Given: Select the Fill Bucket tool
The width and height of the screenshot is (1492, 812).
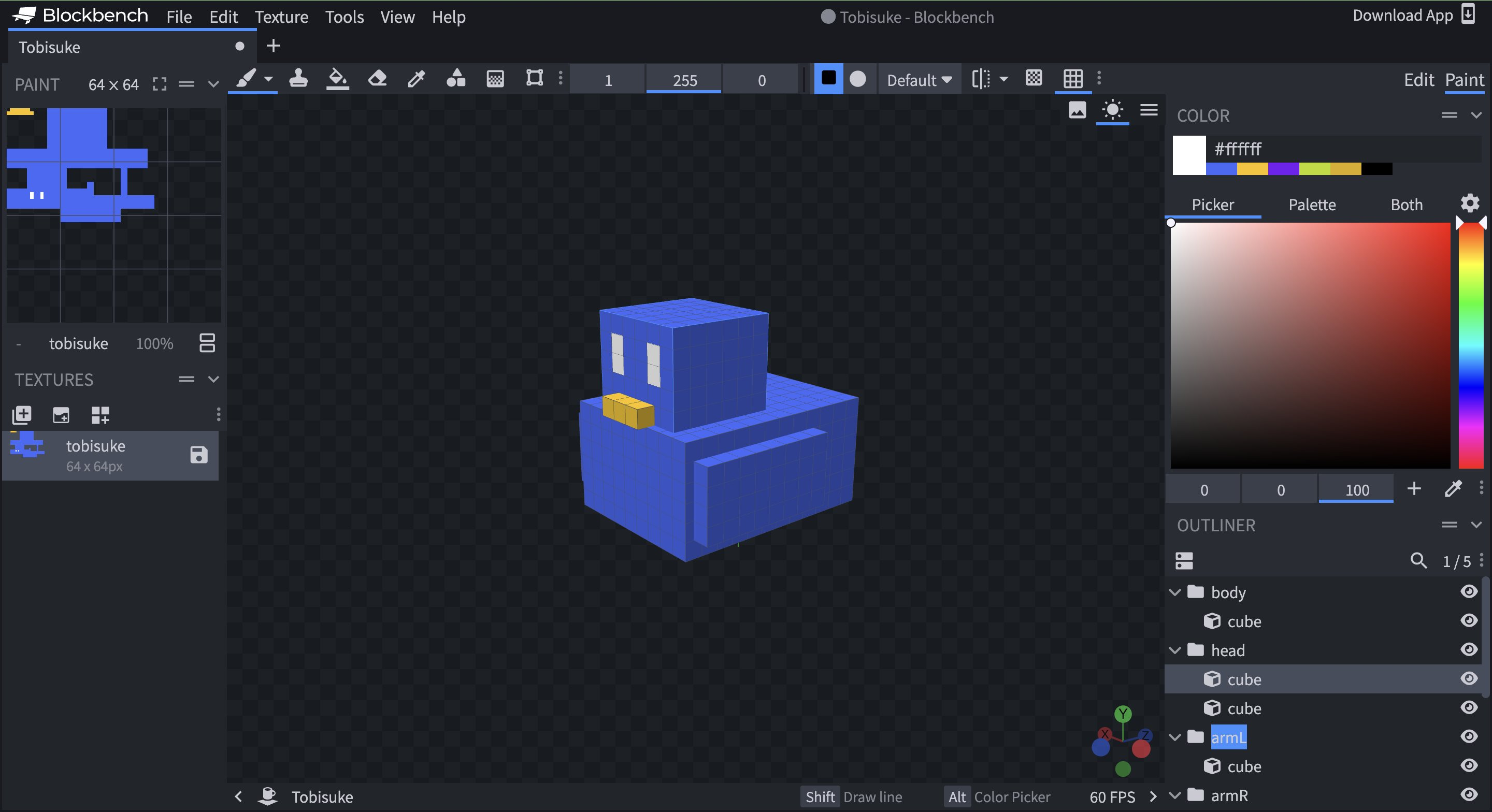Looking at the screenshot, I should [338, 79].
